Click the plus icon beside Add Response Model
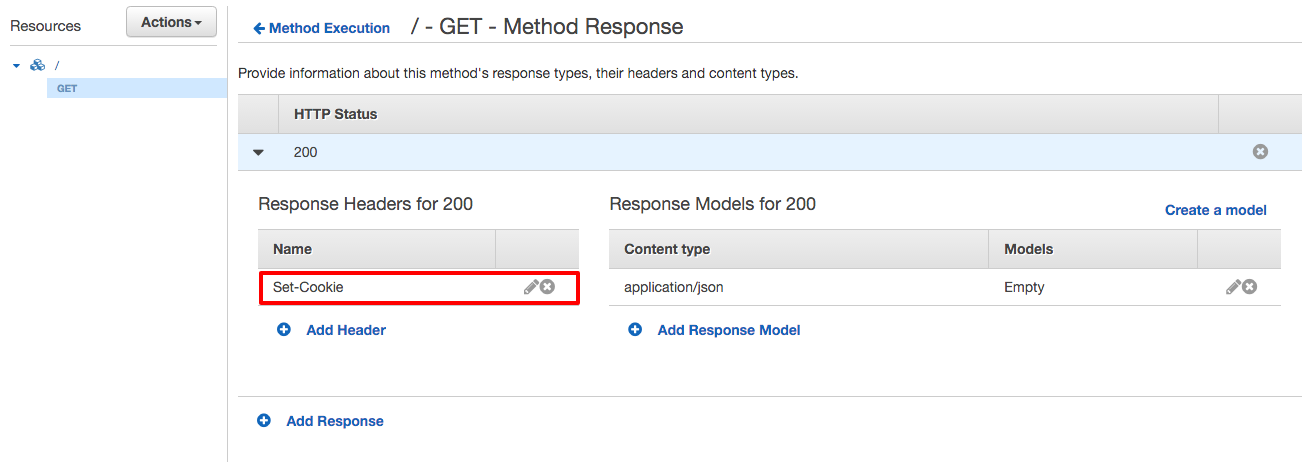 coord(635,329)
